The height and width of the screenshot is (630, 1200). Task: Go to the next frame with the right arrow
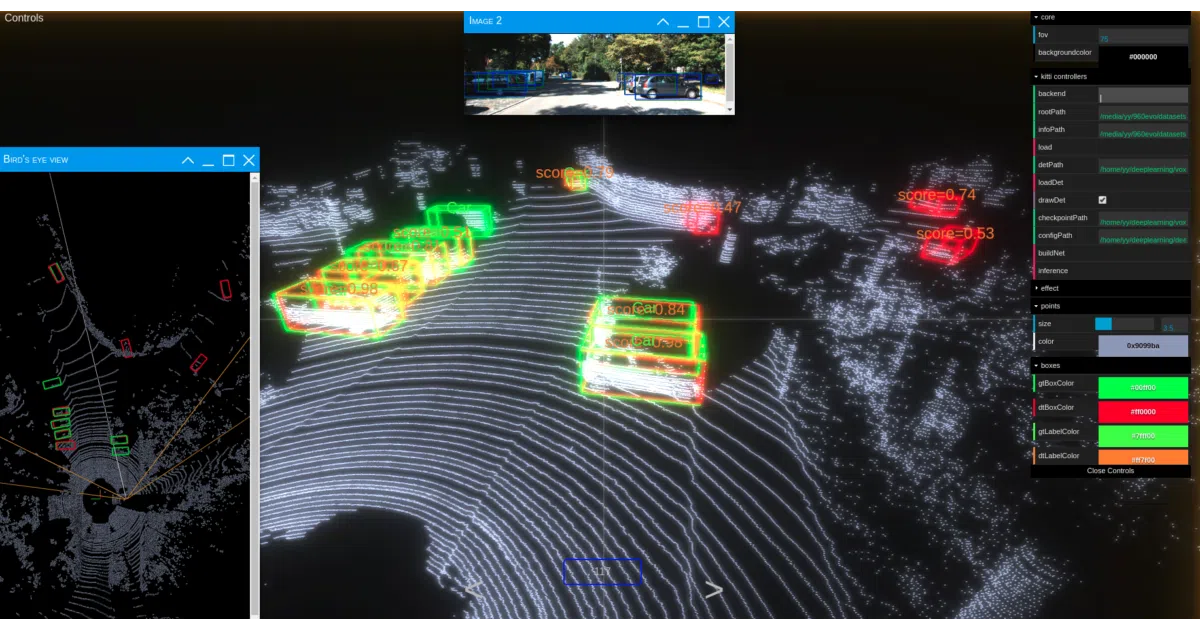[714, 590]
